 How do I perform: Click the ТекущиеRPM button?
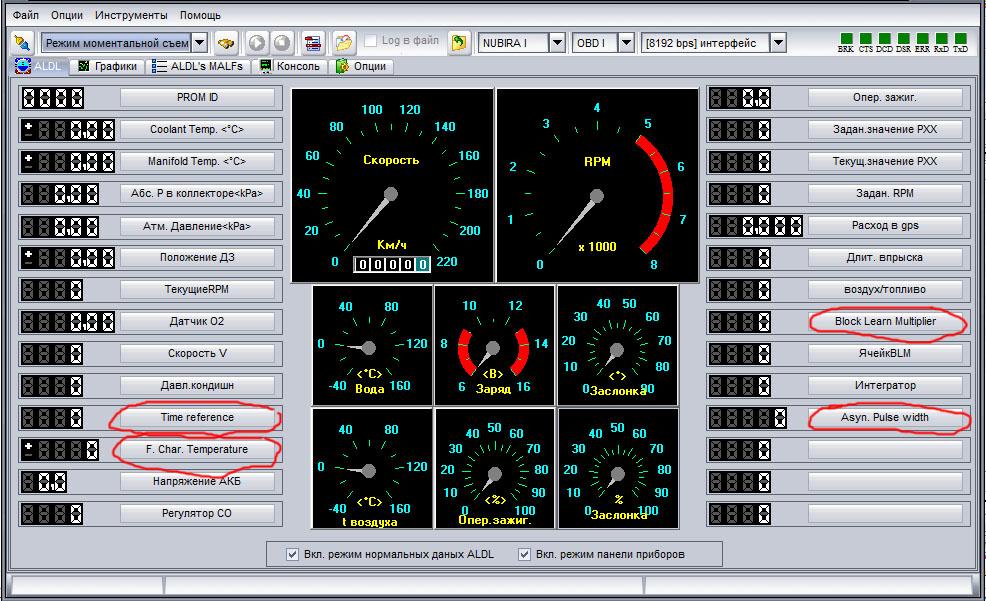[x=197, y=289]
